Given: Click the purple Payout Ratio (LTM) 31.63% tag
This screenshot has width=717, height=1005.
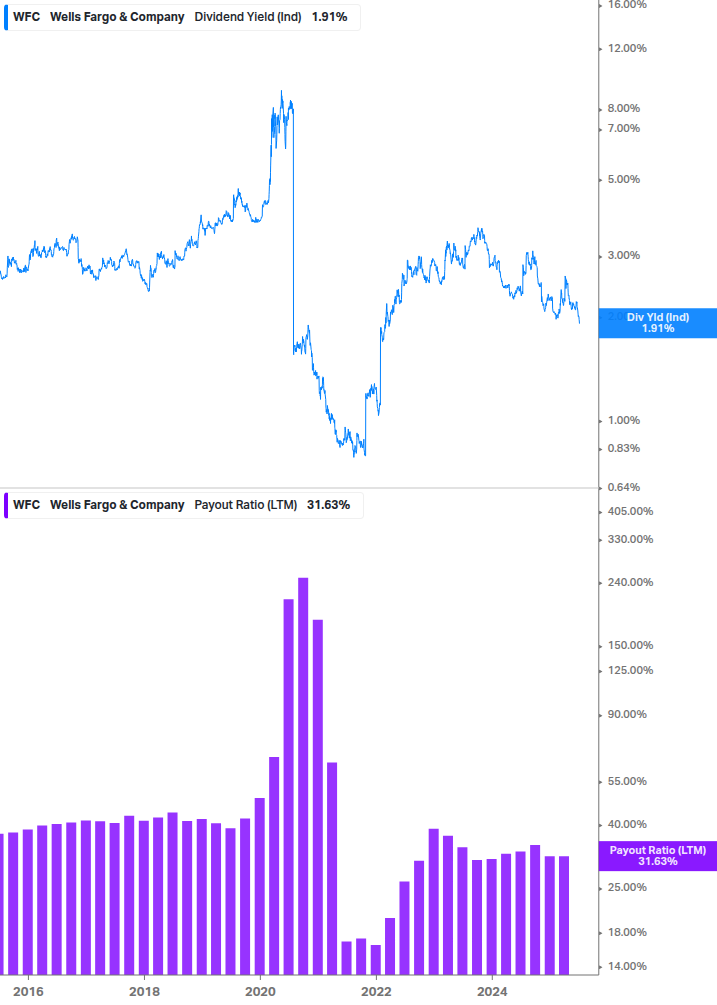Looking at the screenshot, I should (657, 856).
